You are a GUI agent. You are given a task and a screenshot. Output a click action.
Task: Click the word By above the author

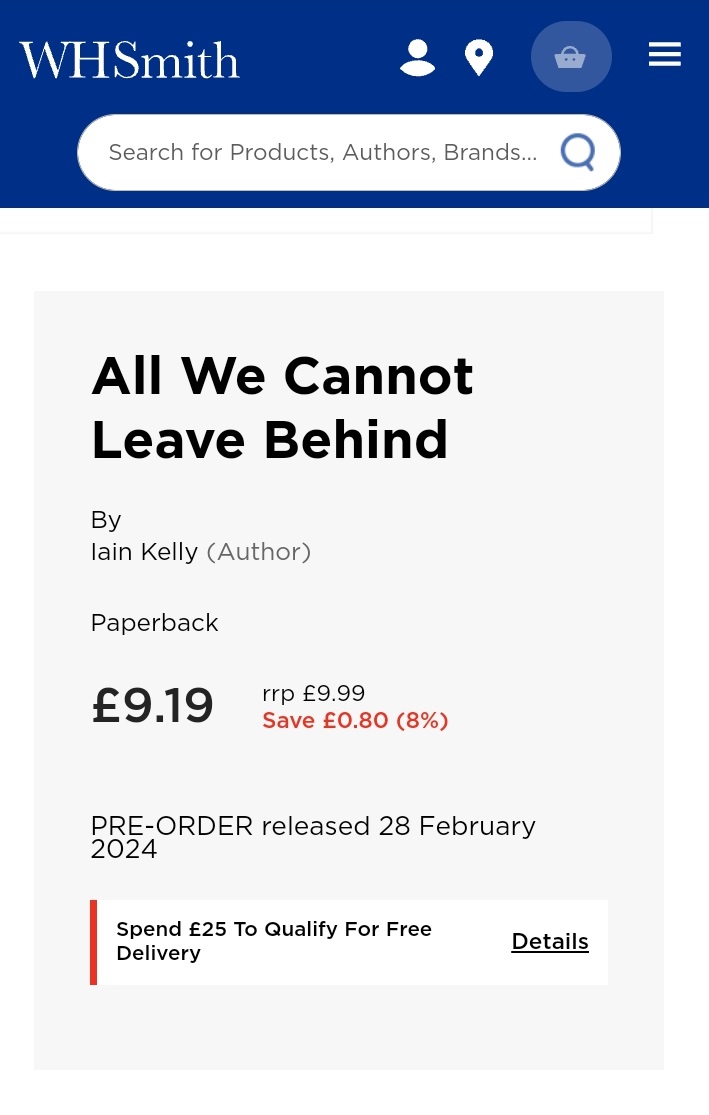point(106,520)
